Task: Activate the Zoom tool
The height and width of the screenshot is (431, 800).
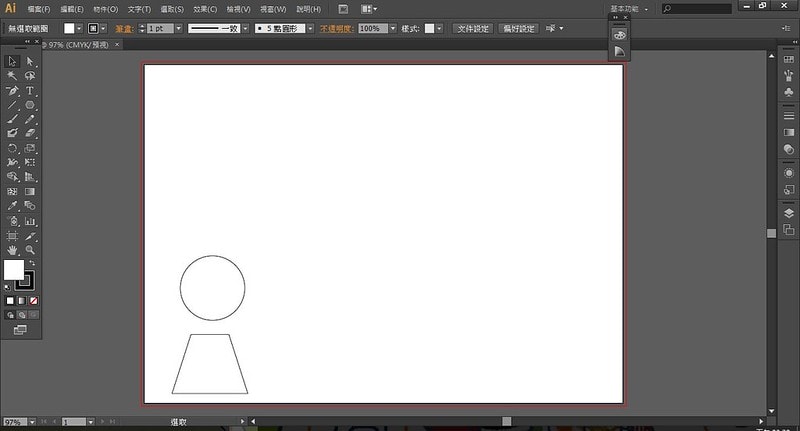Action: 30,249
